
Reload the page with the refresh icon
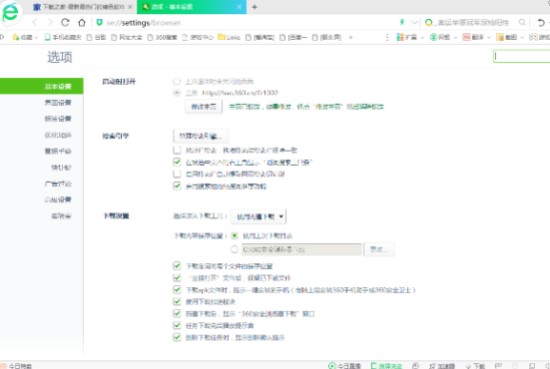[x=65, y=22]
